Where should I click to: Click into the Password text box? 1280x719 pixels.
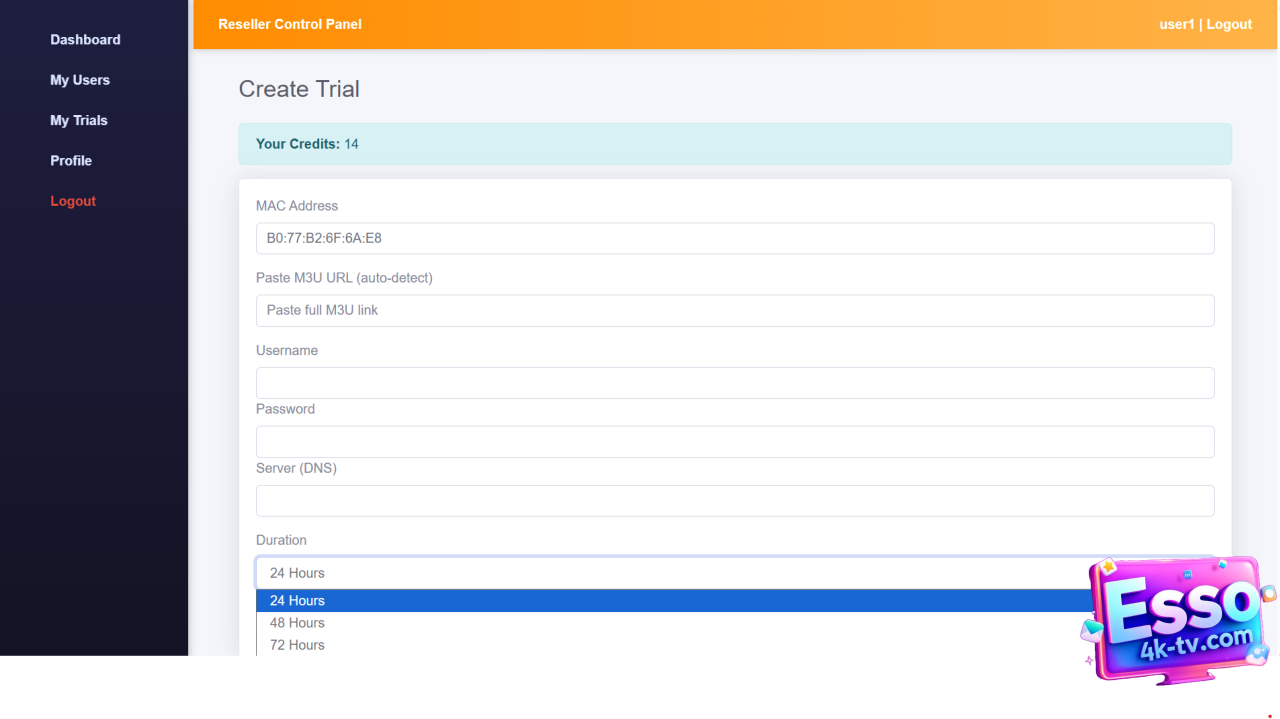[735, 442]
